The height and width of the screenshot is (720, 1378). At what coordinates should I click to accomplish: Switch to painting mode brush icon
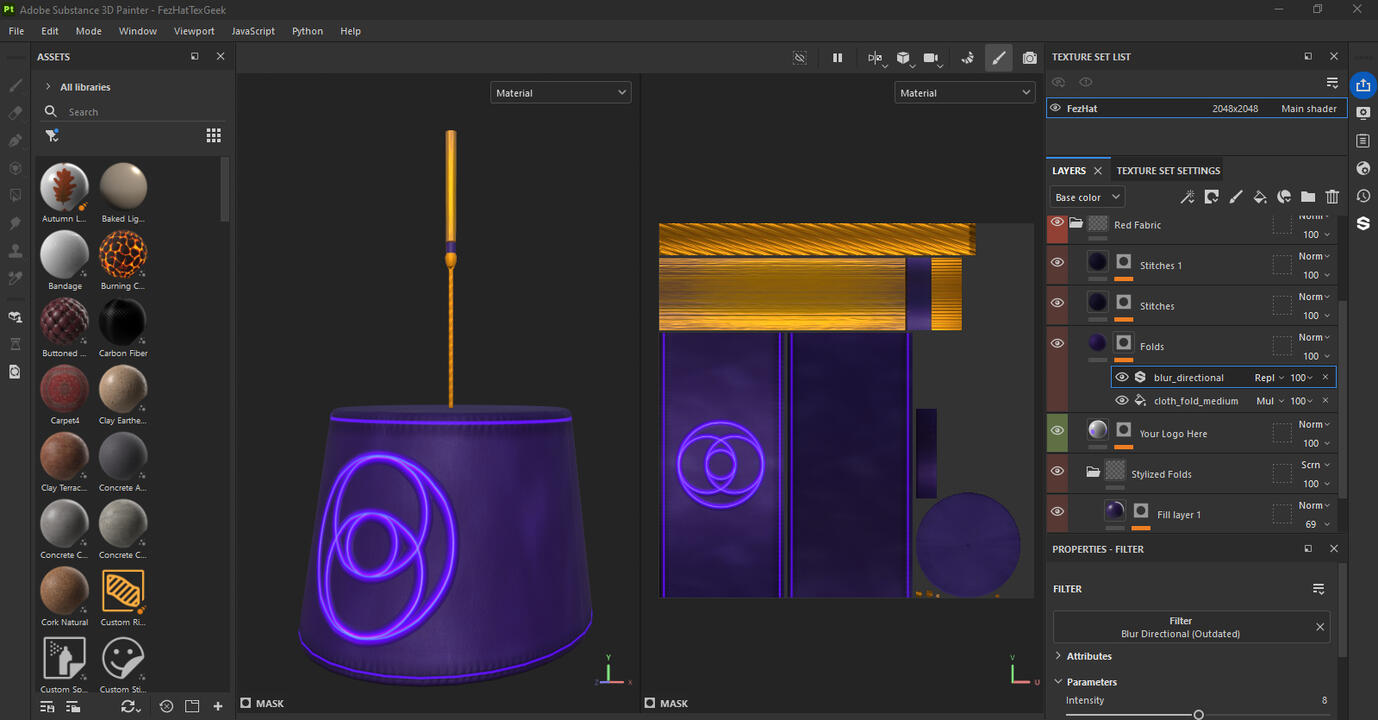(x=999, y=58)
